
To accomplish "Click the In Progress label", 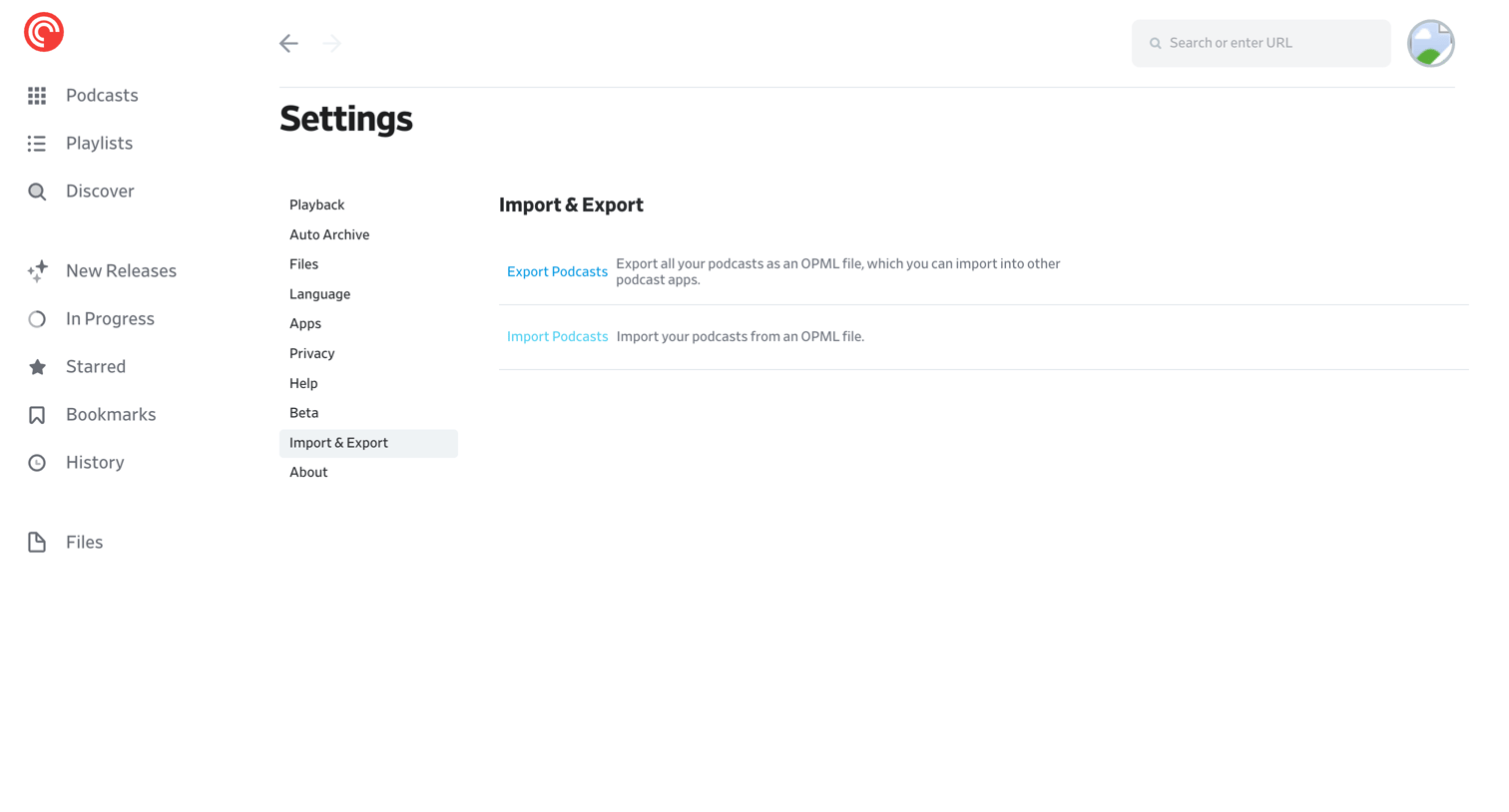I will [110, 319].
